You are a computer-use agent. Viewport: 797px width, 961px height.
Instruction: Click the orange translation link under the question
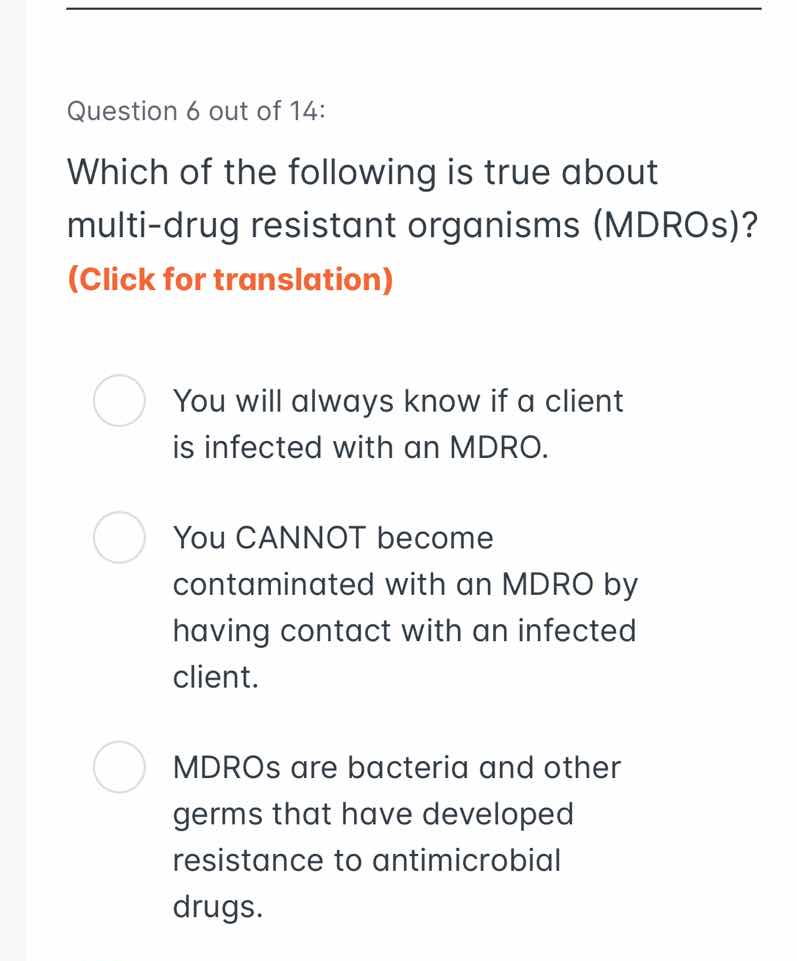[x=230, y=278]
